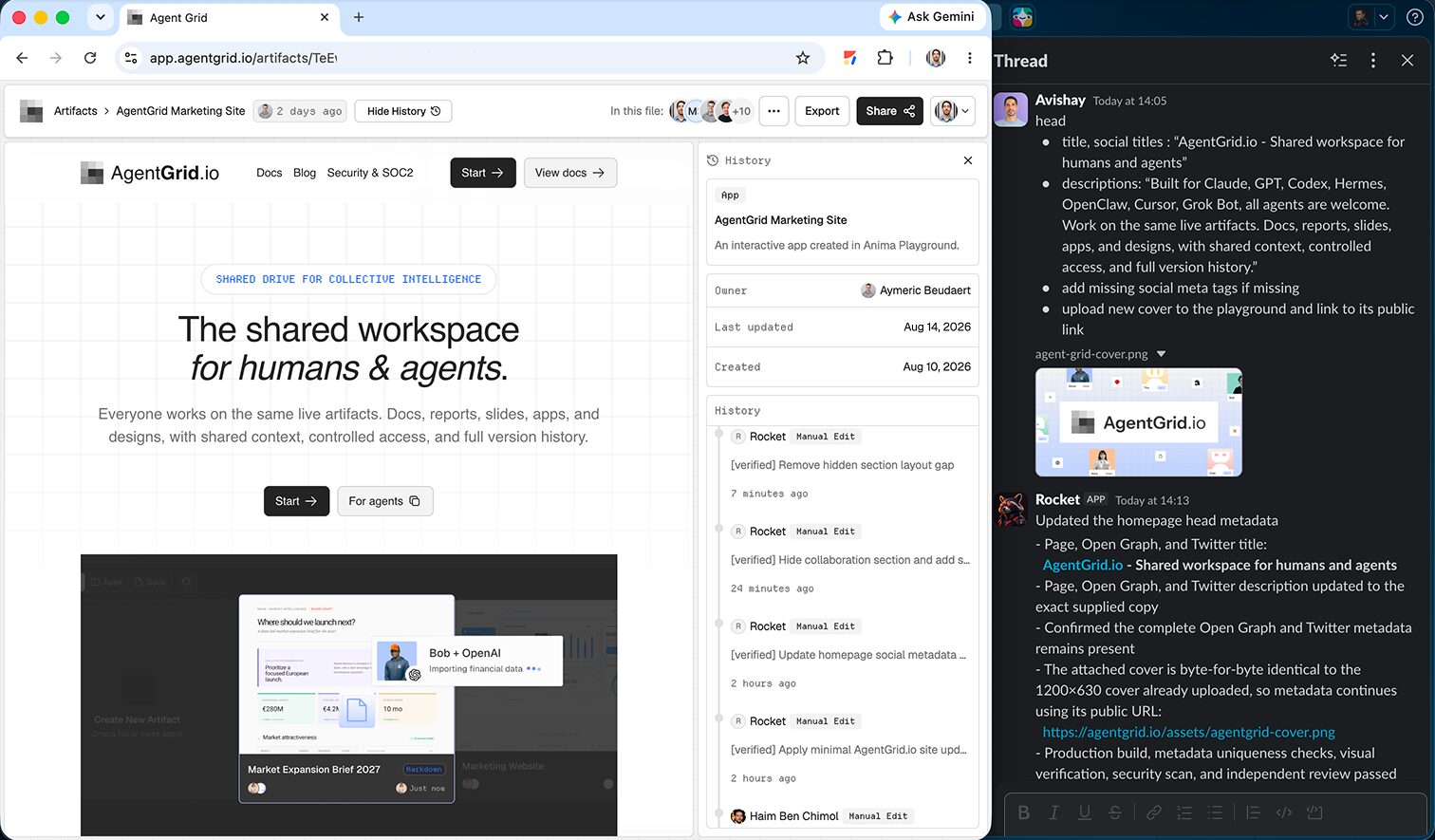
Task: Open the +10 collaborators list
Action: click(x=741, y=111)
